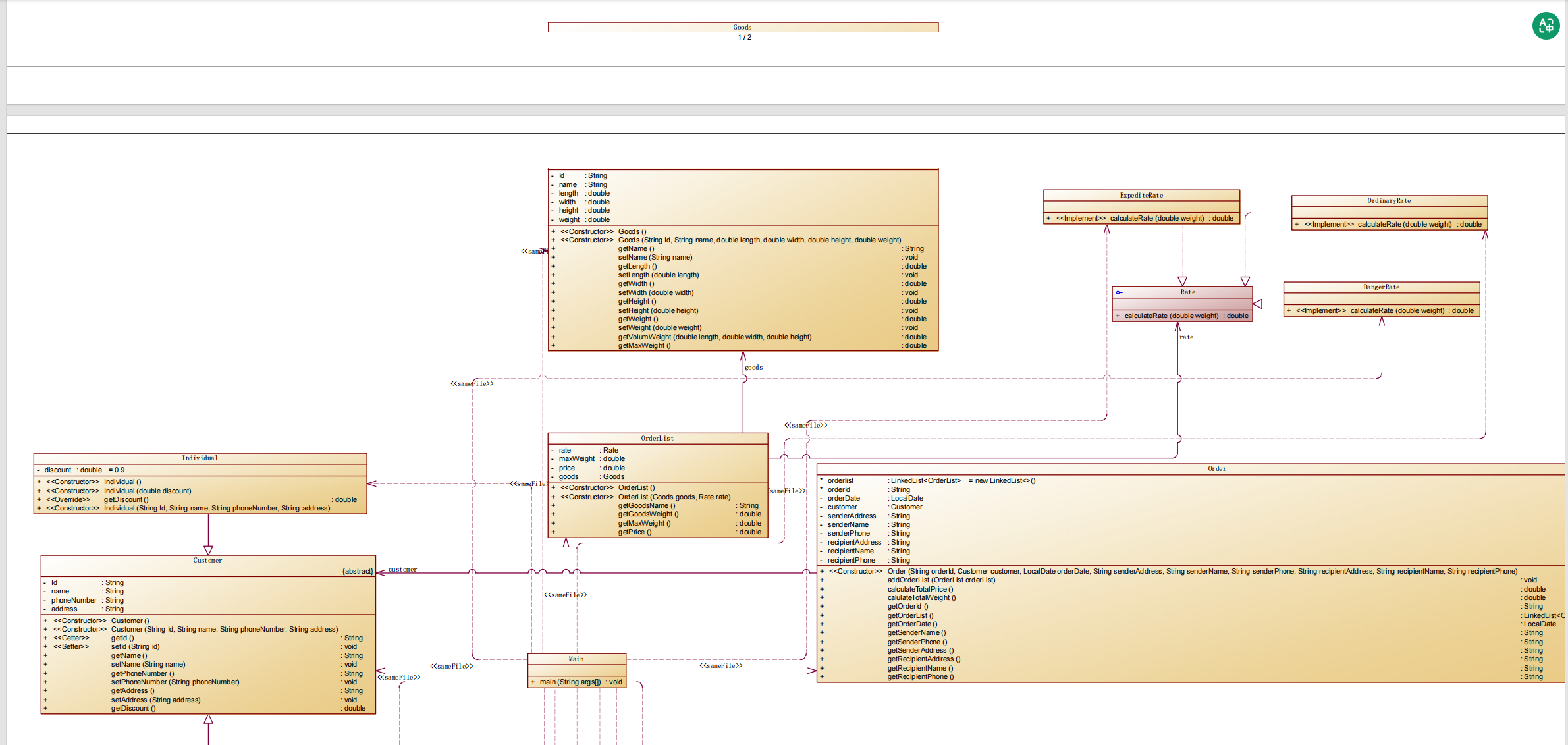Viewport: 1568px width, 745px height.
Task: Click the Order class title
Action: point(1216,468)
